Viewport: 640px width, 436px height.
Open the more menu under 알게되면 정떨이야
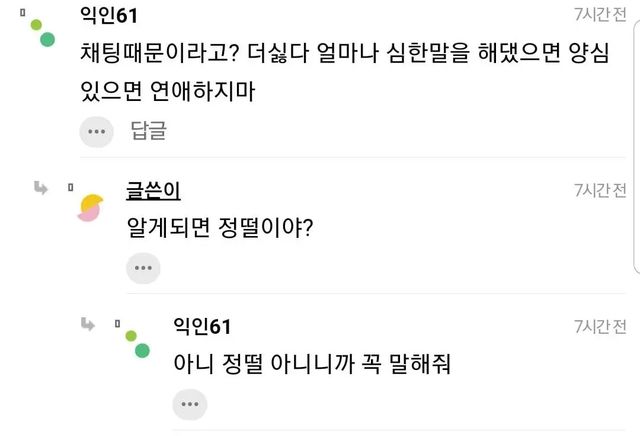[143, 267]
